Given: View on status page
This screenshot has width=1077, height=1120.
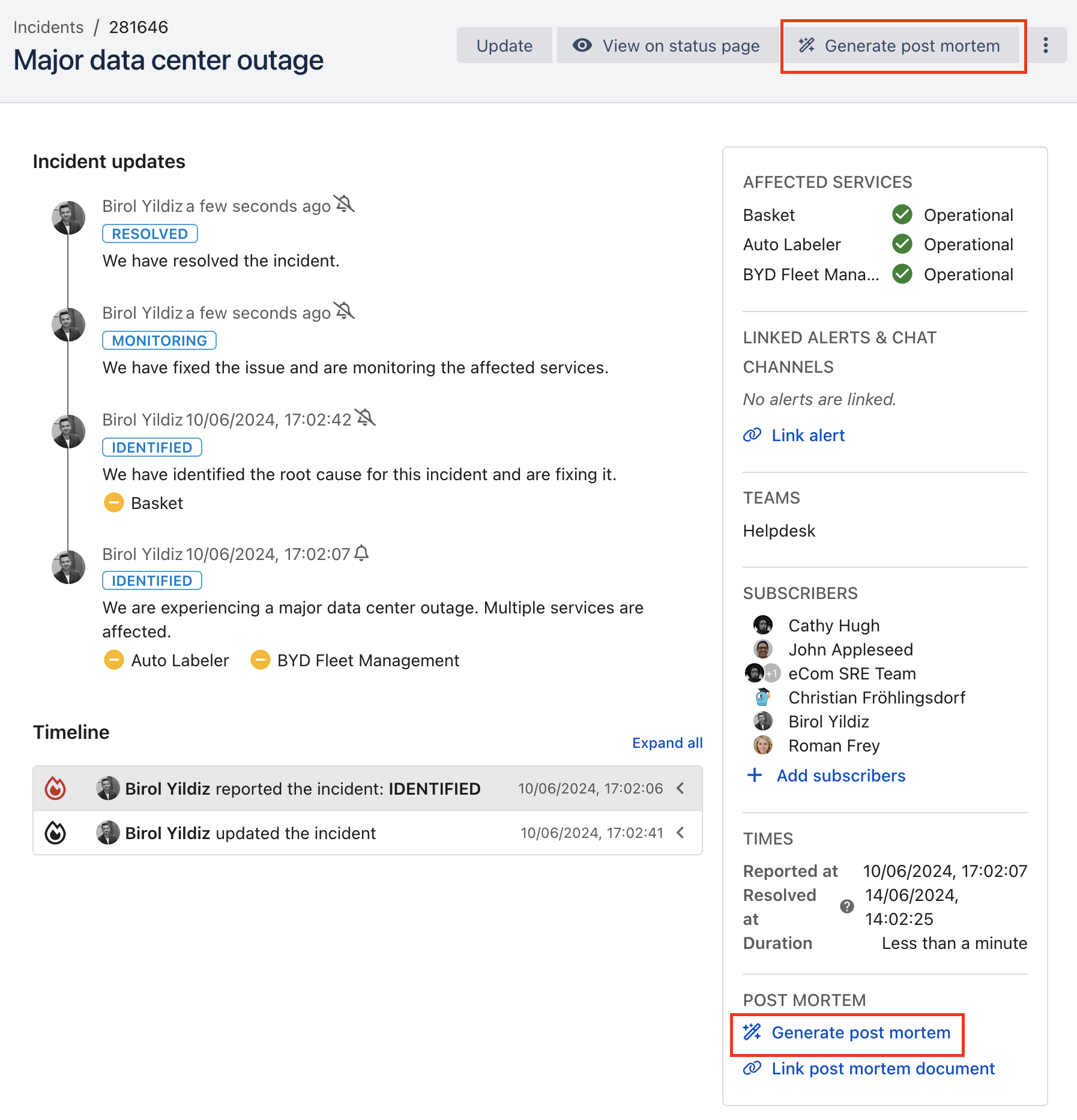Looking at the screenshot, I should coord(666,46).
